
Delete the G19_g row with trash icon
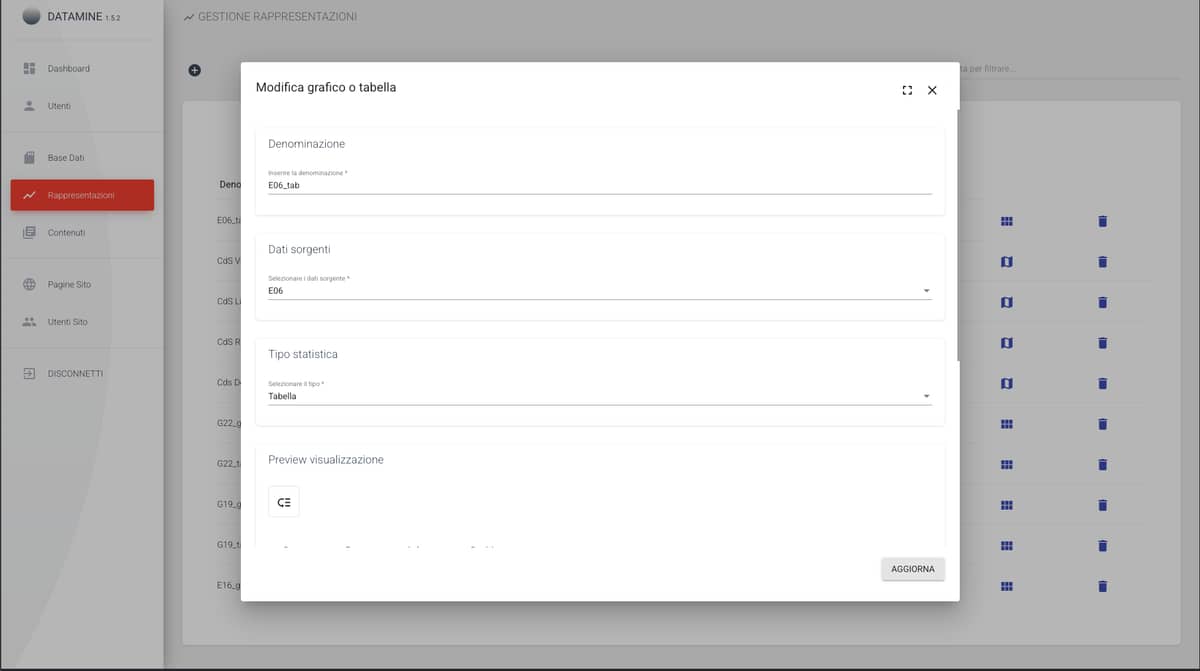tap(1103, 505)
